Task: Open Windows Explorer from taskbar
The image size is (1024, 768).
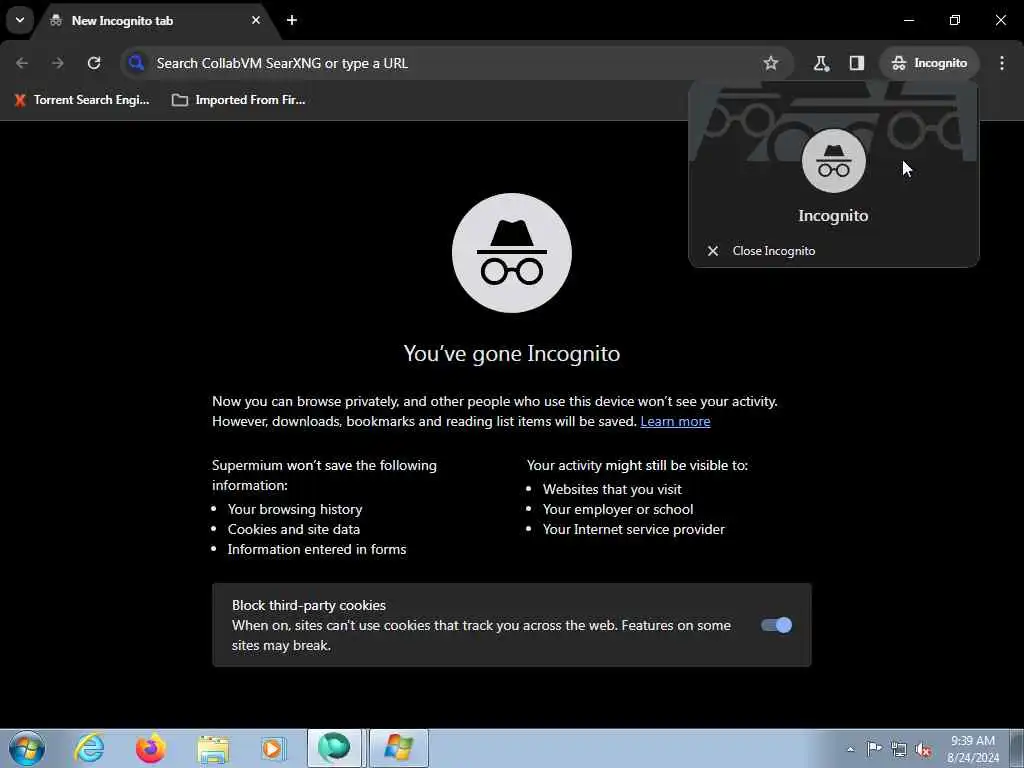Action: pos(212,748)
